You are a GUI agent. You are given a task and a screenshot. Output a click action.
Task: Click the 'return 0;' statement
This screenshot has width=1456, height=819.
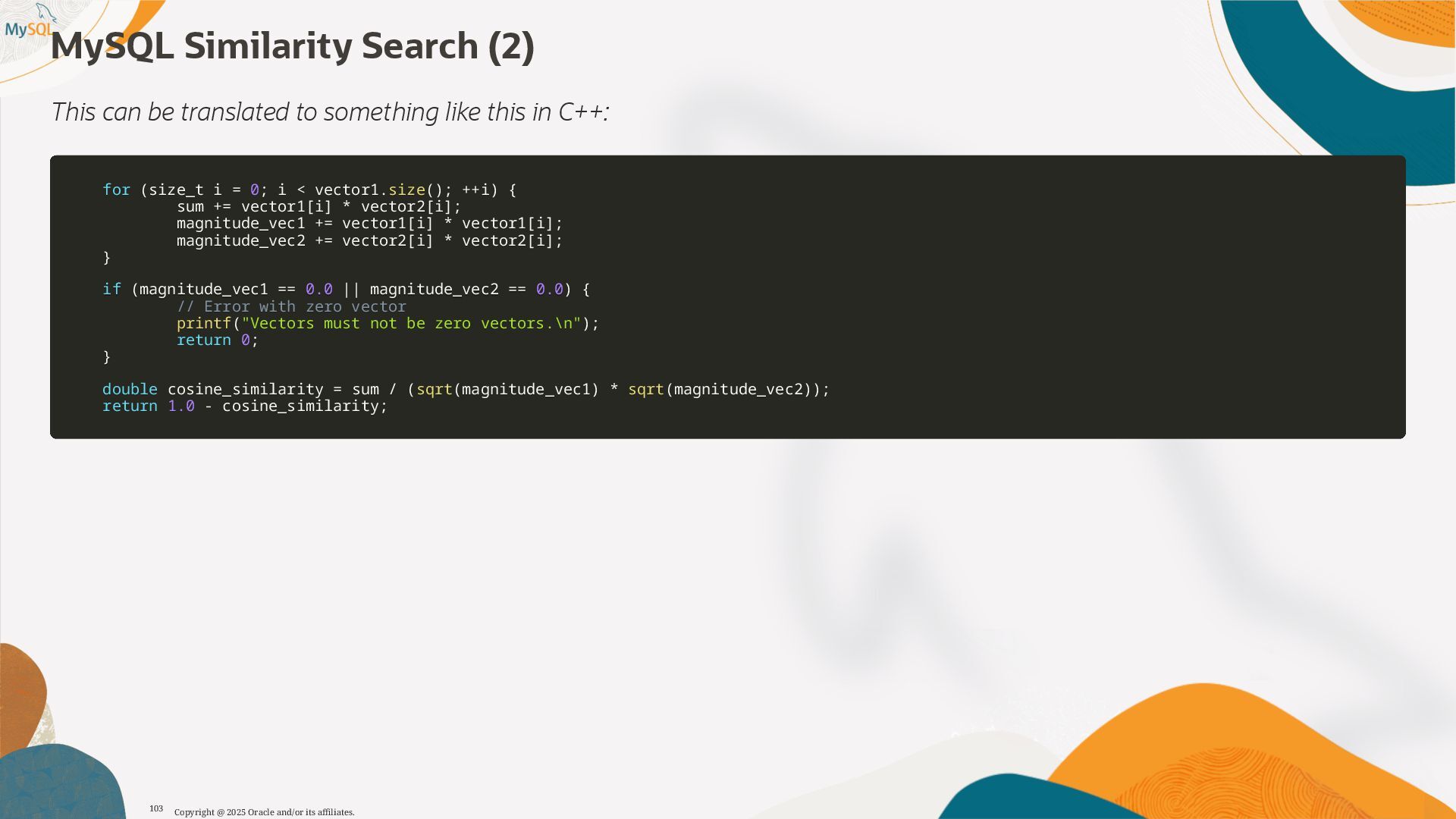tap(217, 340)
